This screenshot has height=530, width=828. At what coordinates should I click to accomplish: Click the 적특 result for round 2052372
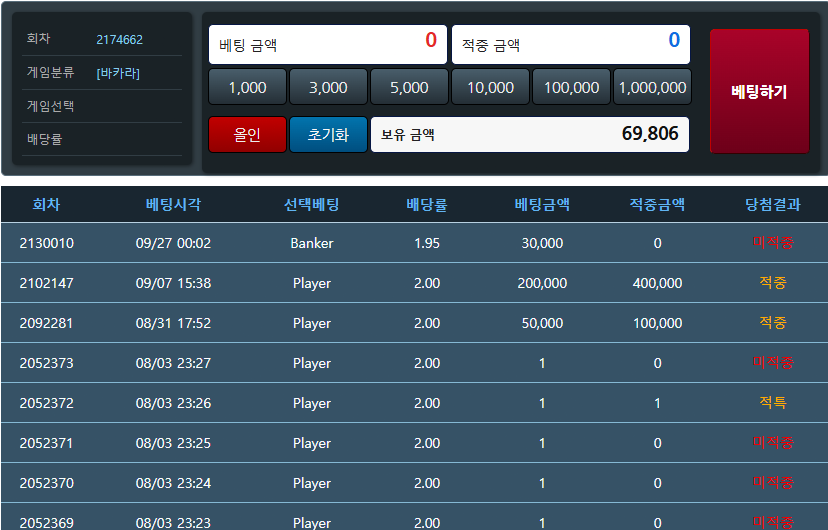tap(773, 403)
